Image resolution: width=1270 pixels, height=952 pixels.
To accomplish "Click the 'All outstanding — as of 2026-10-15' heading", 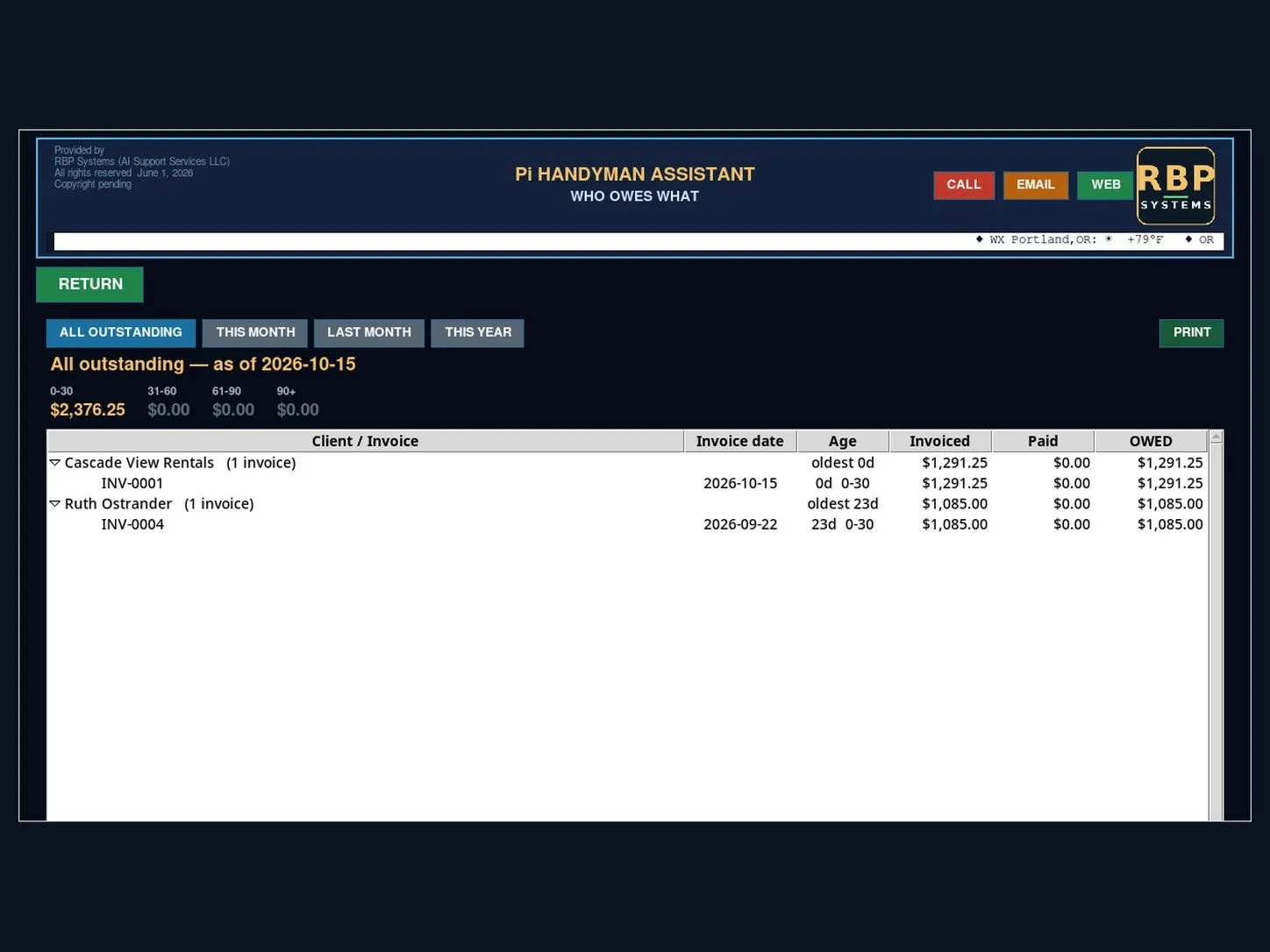I will (203, 364).
